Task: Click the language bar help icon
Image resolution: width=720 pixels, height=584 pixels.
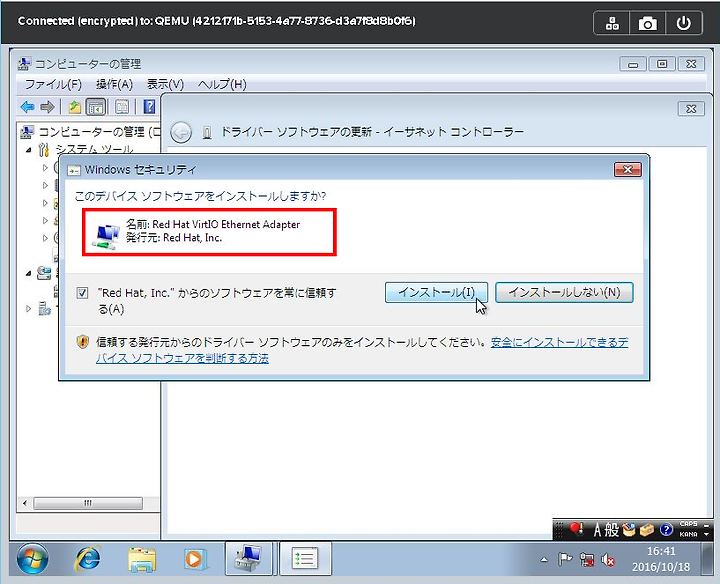Action: coord(666,530)
